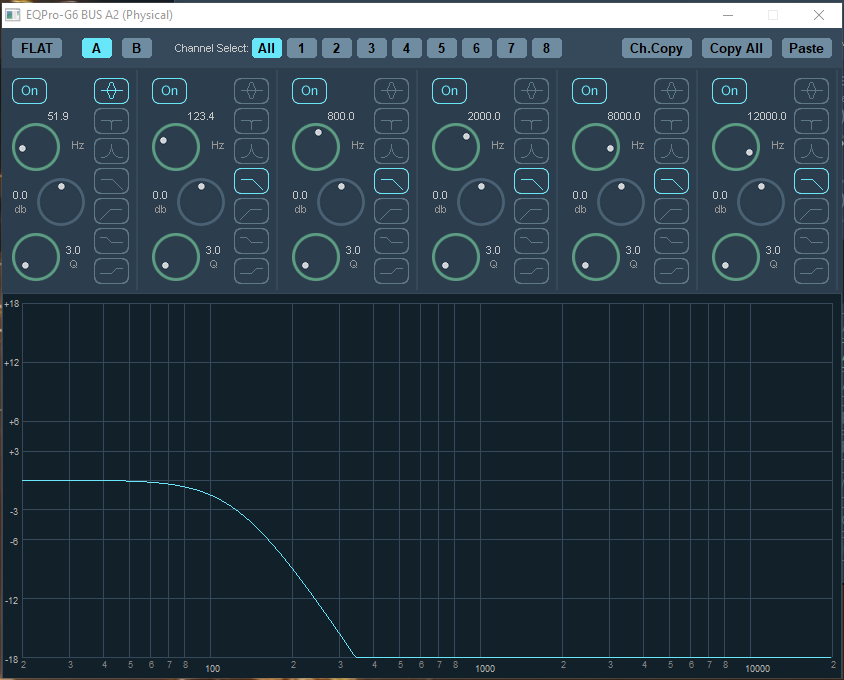
Task: Toggle the On switch for the 51.9 Hz band
Action: click(29, 91)
